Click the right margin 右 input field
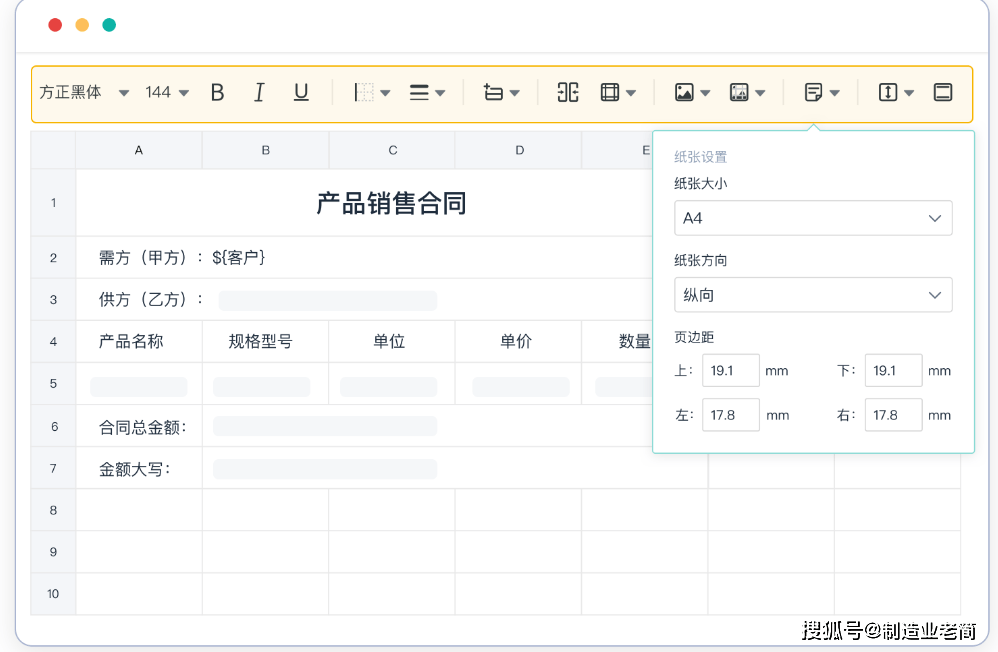 click(x=894, y=415)
